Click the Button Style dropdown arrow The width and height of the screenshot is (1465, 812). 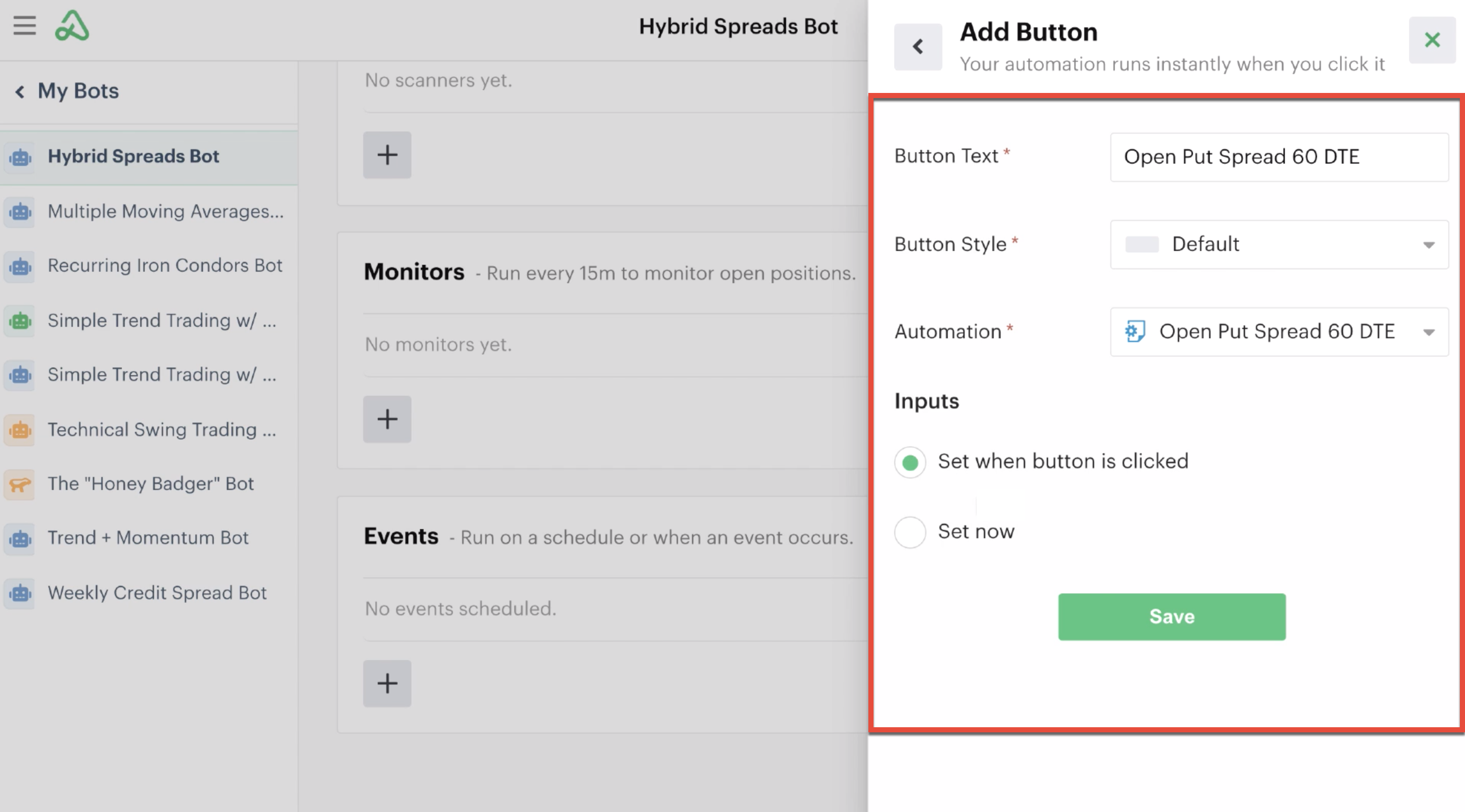click(x=1429, y=245)
